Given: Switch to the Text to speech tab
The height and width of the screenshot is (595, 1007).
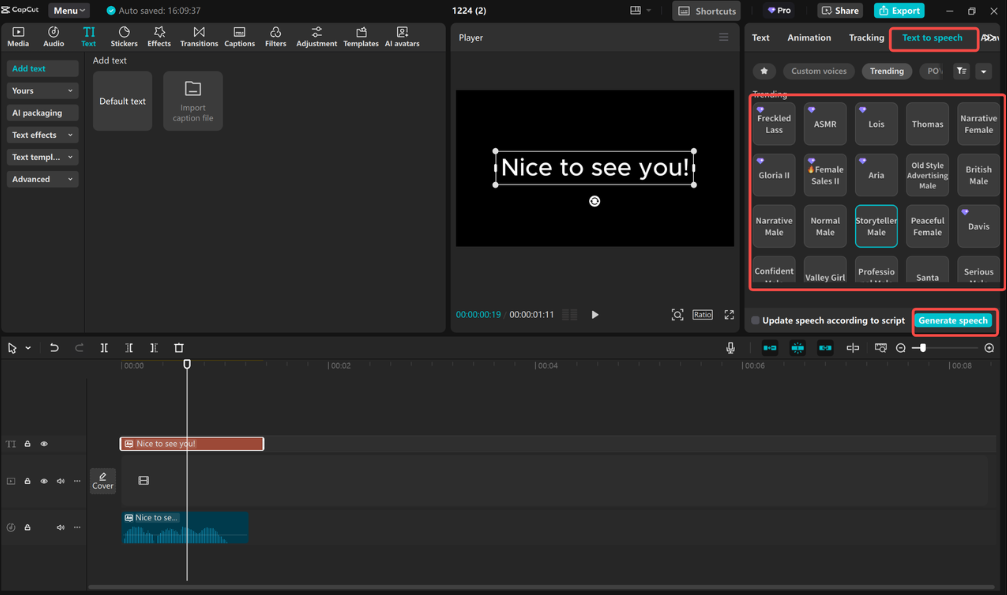Looking at the screenshot, I should coord(933,37).
